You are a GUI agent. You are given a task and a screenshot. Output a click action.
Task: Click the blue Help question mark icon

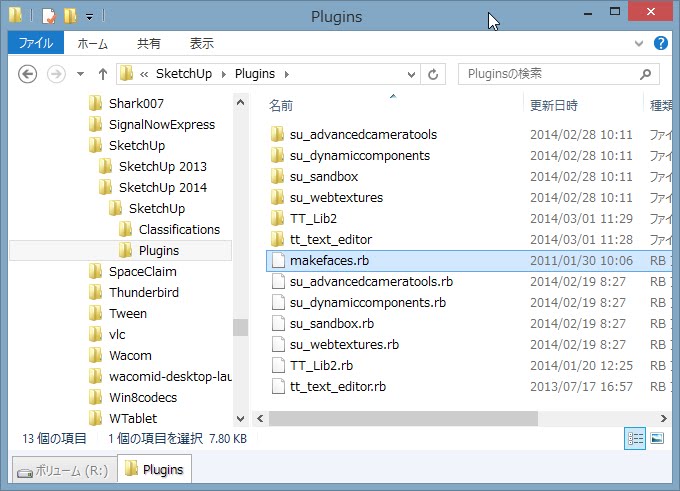(x=661, y=43)
